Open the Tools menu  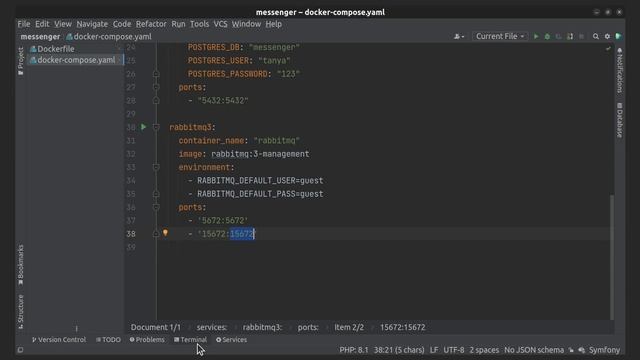(200, 24)
